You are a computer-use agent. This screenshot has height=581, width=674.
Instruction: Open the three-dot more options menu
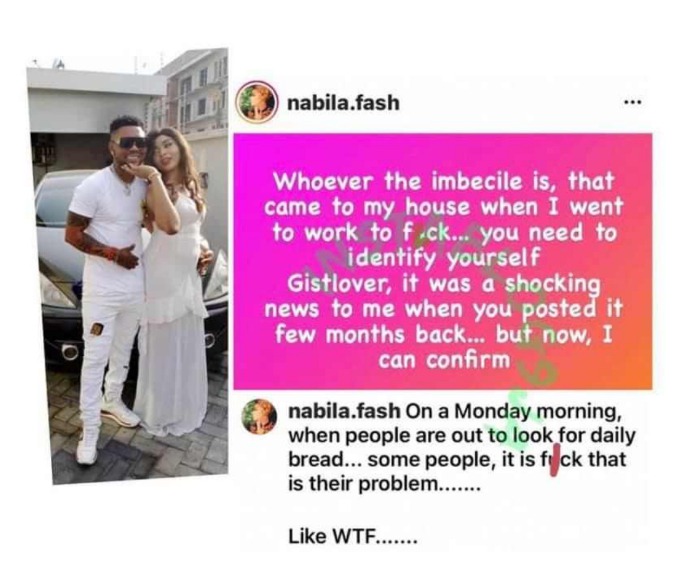tap(633, 102)
